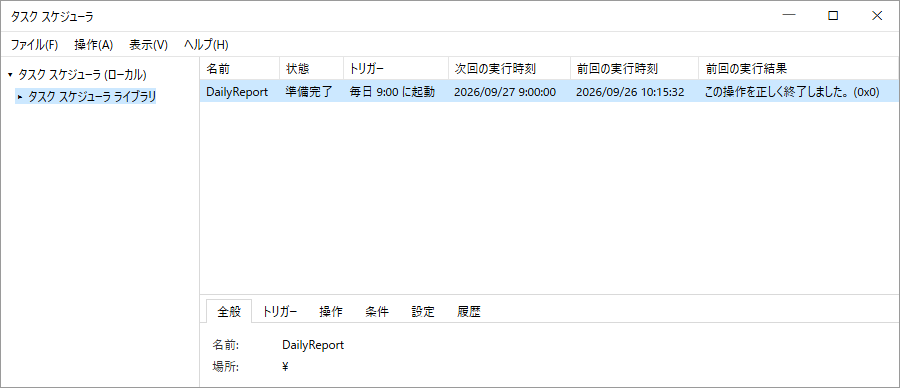Open the 表示(V) menu
The height and width of the screenshot is (388, 900).
pos(148,45)
